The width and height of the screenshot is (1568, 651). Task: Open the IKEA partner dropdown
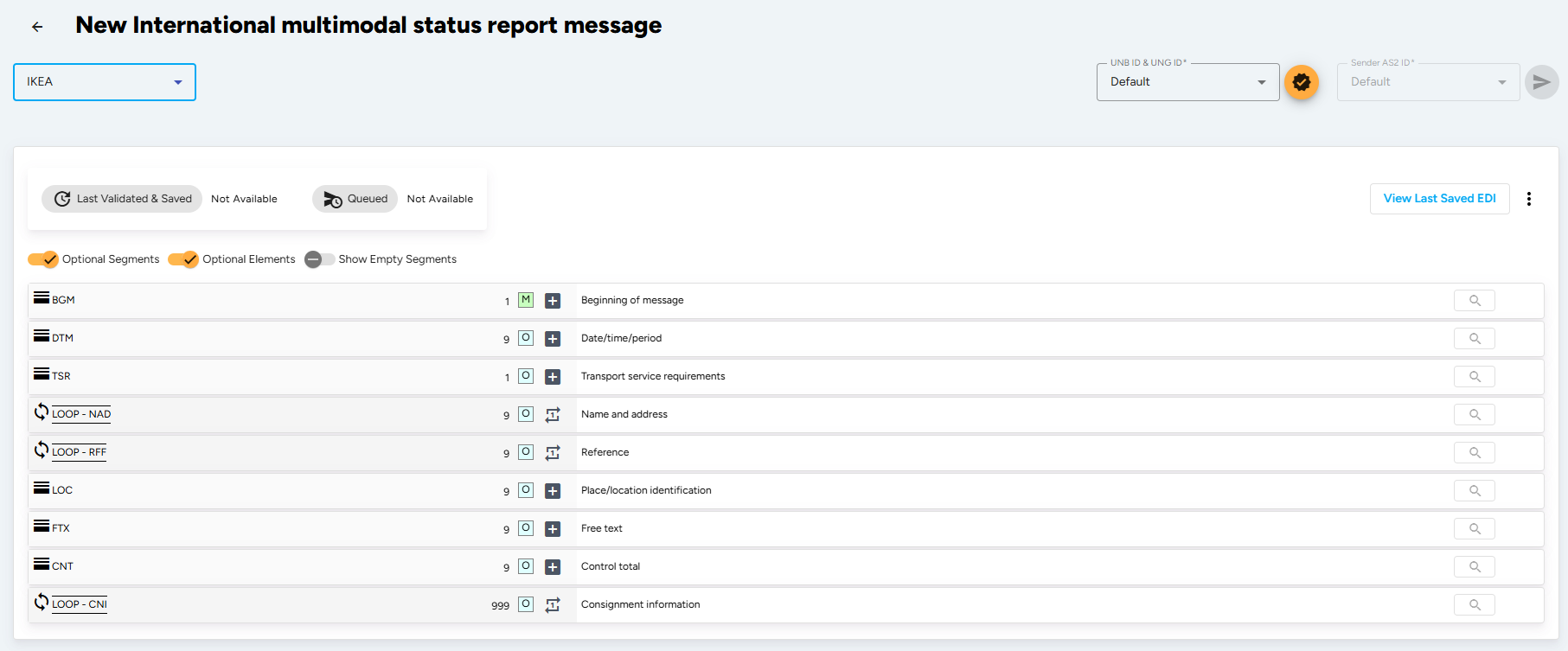point(105,82)
